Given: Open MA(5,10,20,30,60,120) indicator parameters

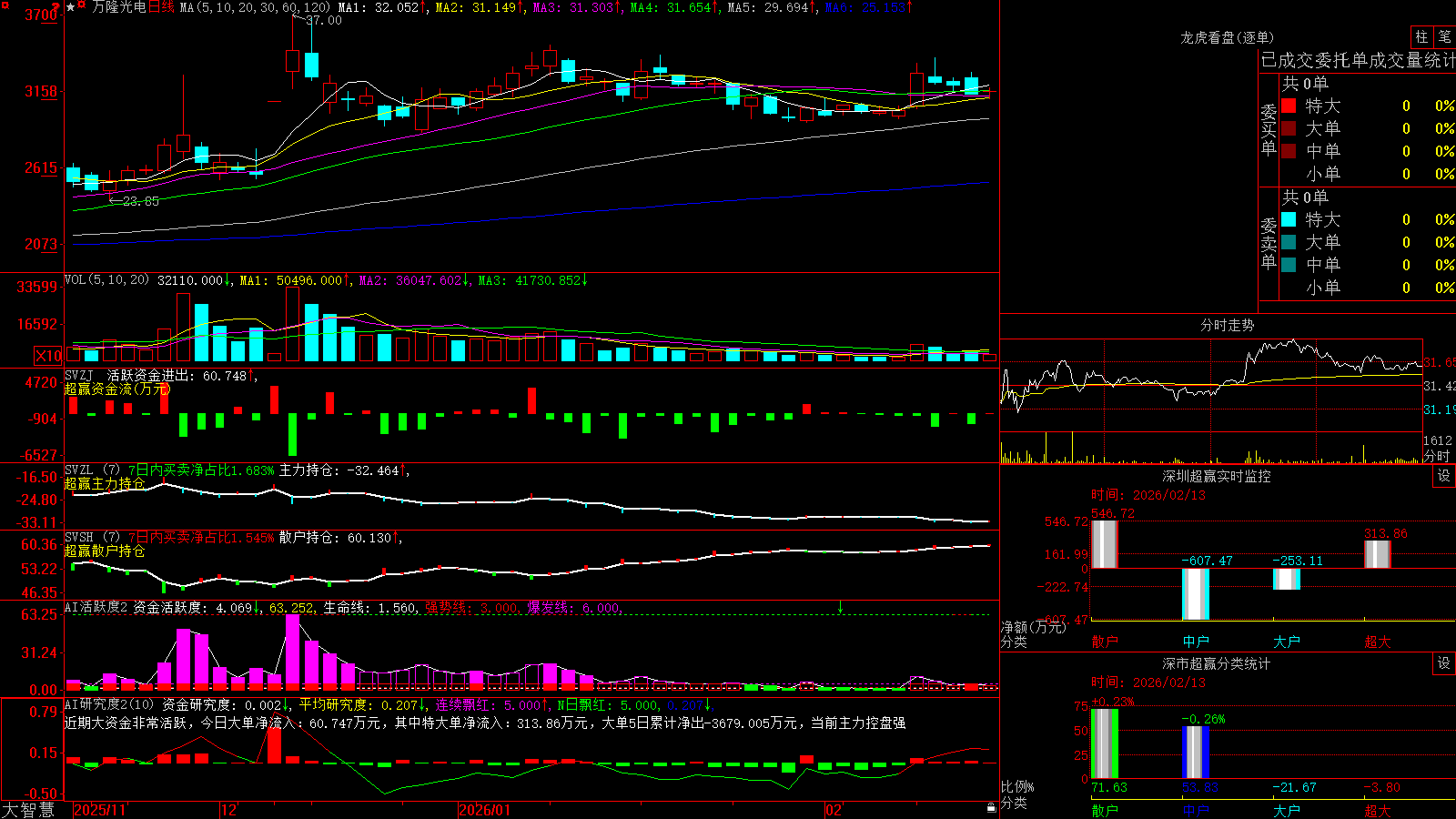Looking at the screenshot, I should click(255, 7).
